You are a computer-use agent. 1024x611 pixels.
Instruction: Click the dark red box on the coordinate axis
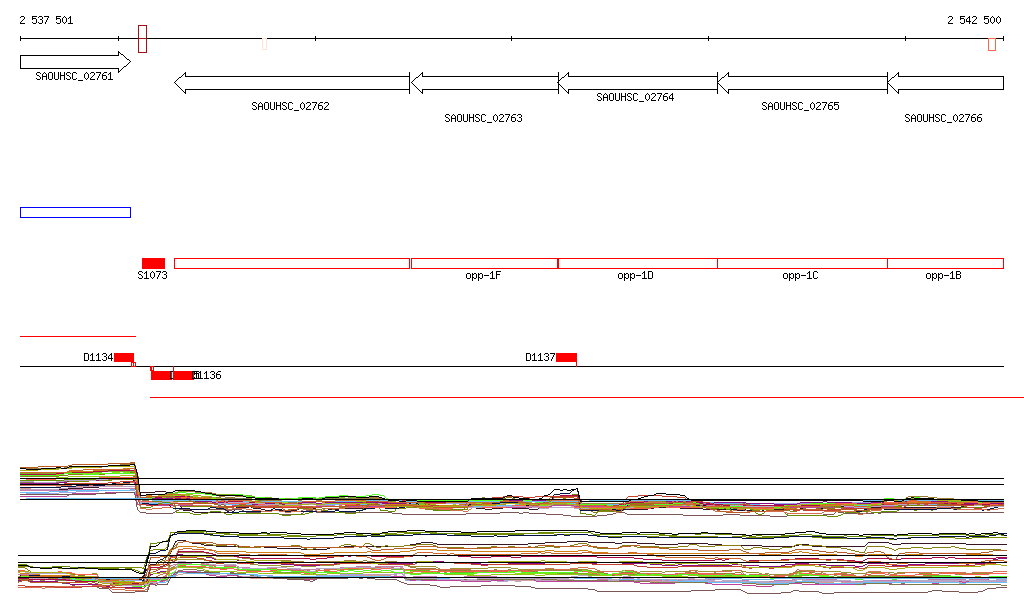point(142,39)
